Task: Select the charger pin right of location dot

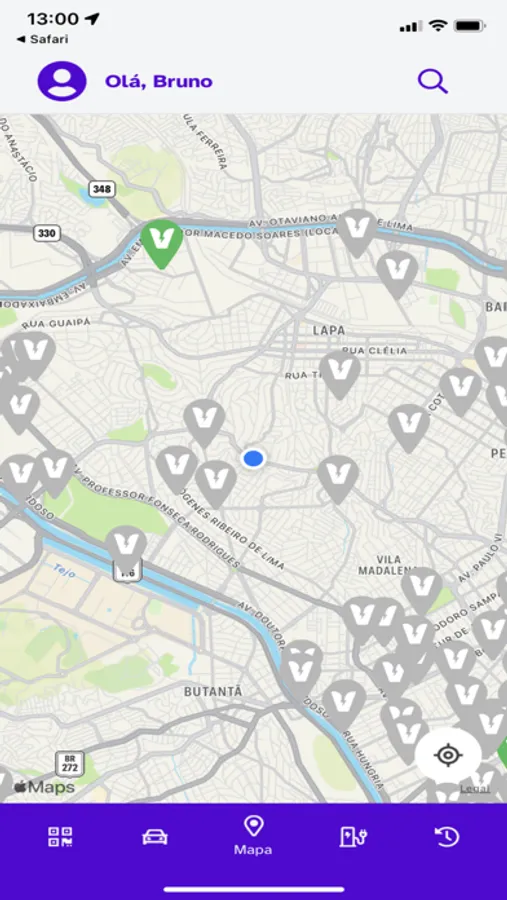Action: click(x=338, y=479)
